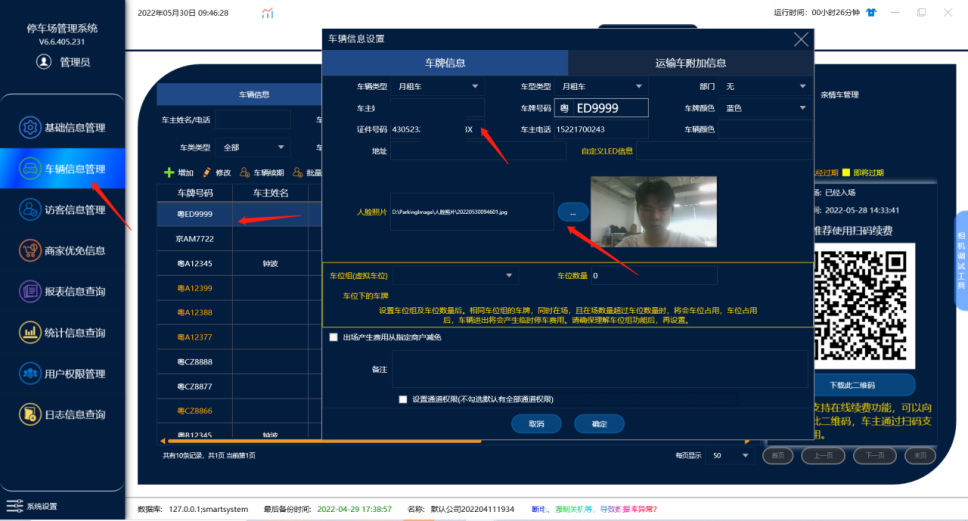Expand the 车辆类型 月租车 dropdown
This screenshot has height=521, width=968.
(x=475, y=86)
